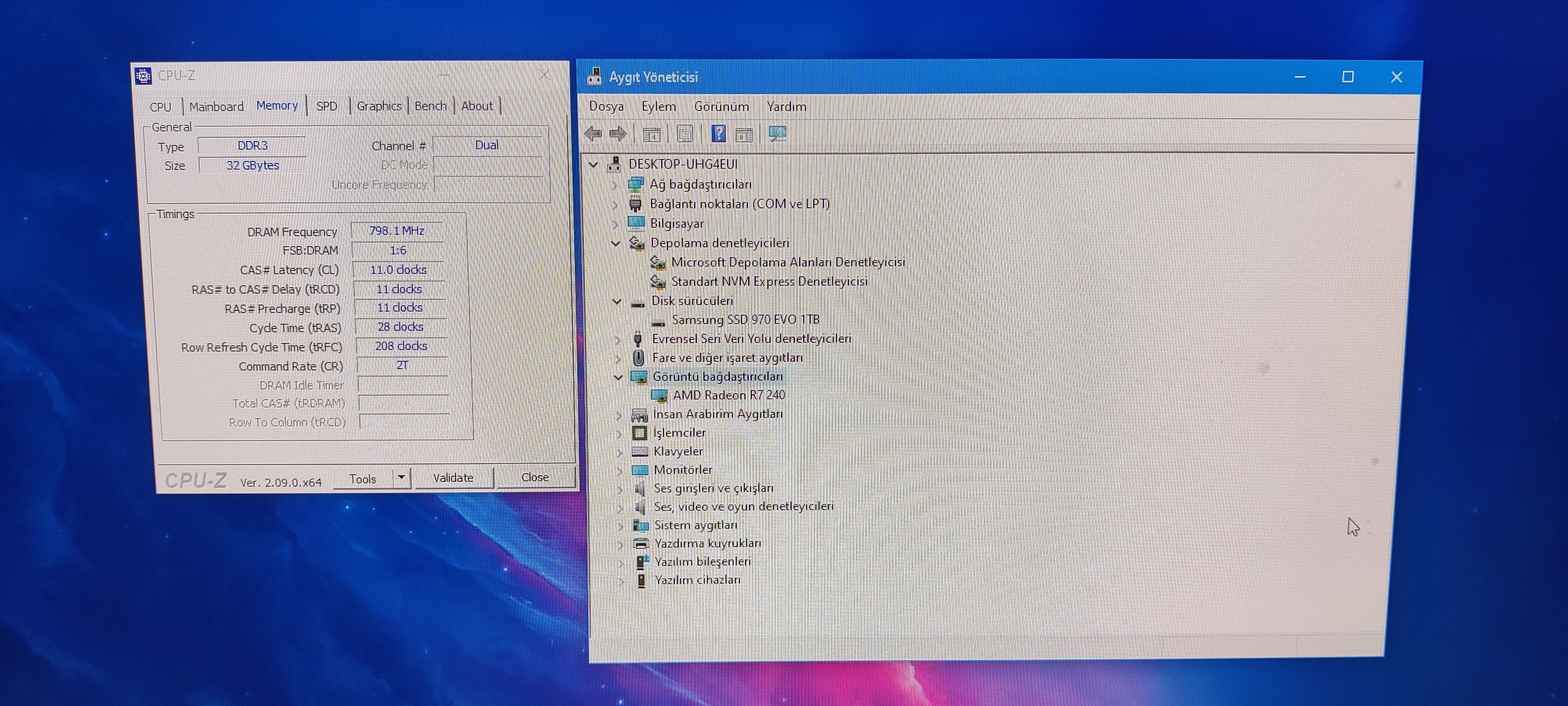Select the DESKTOP-UHG4EUI computer icon

[615, 164]
